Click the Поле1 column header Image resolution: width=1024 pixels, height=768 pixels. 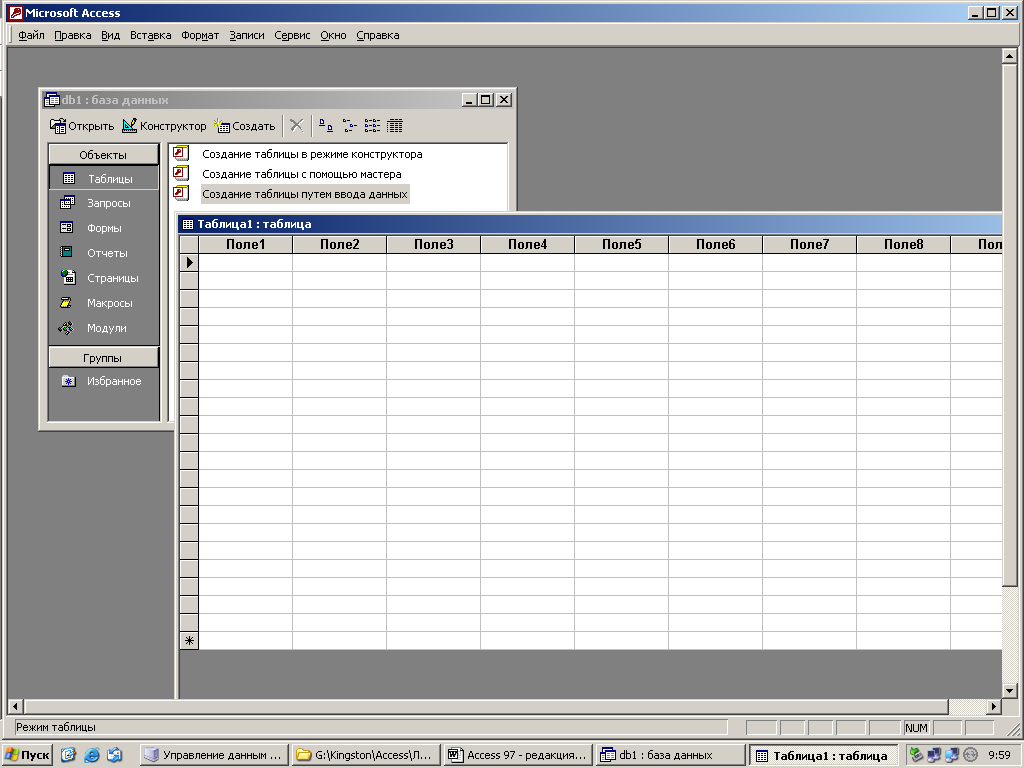(x=246, y=244)
